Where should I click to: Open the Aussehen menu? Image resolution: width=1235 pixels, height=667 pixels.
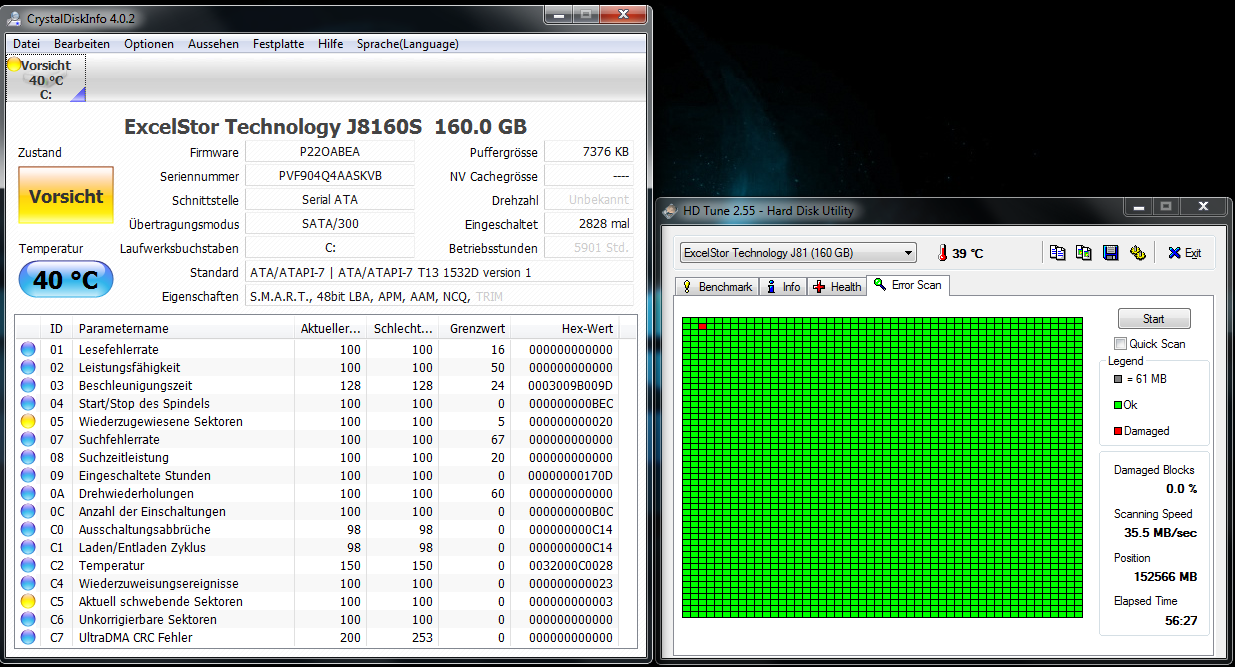pos(214,44)
